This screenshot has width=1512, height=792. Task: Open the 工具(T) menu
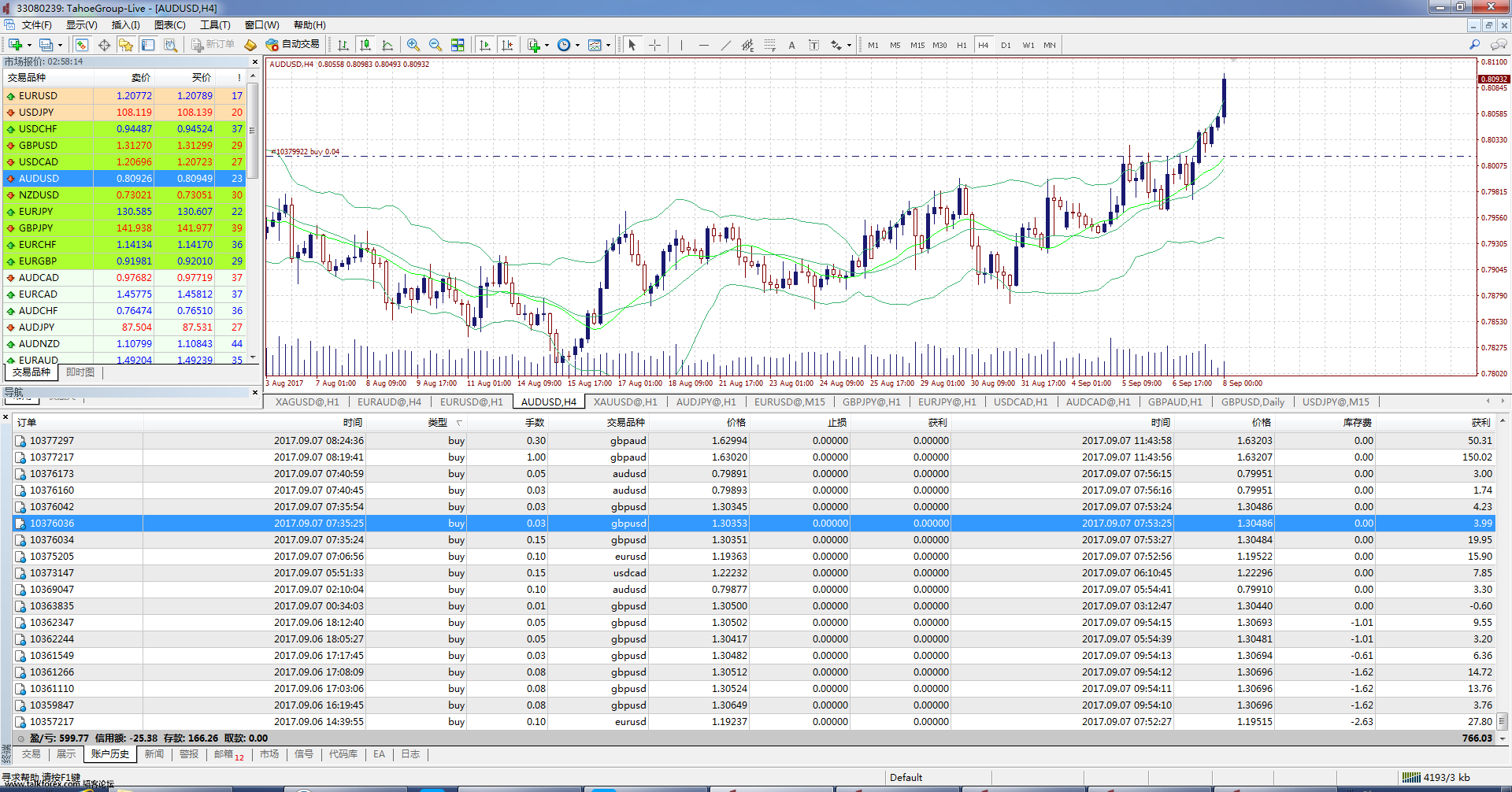pyautogui.click(x=215, y=25)
